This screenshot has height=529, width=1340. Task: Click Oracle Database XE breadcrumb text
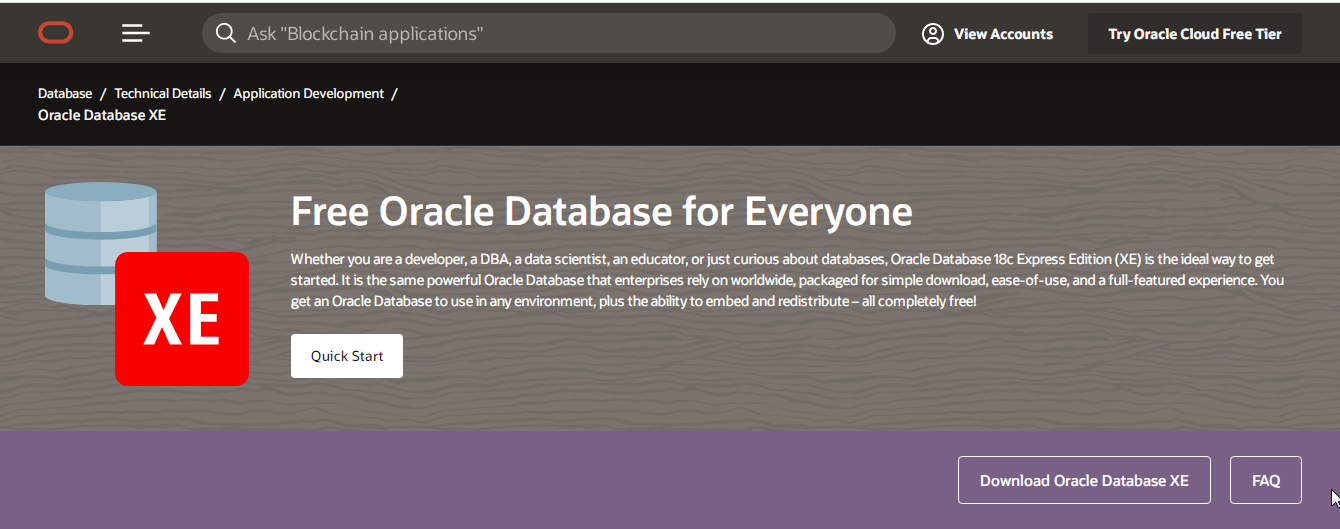click(x=102, y=115)
